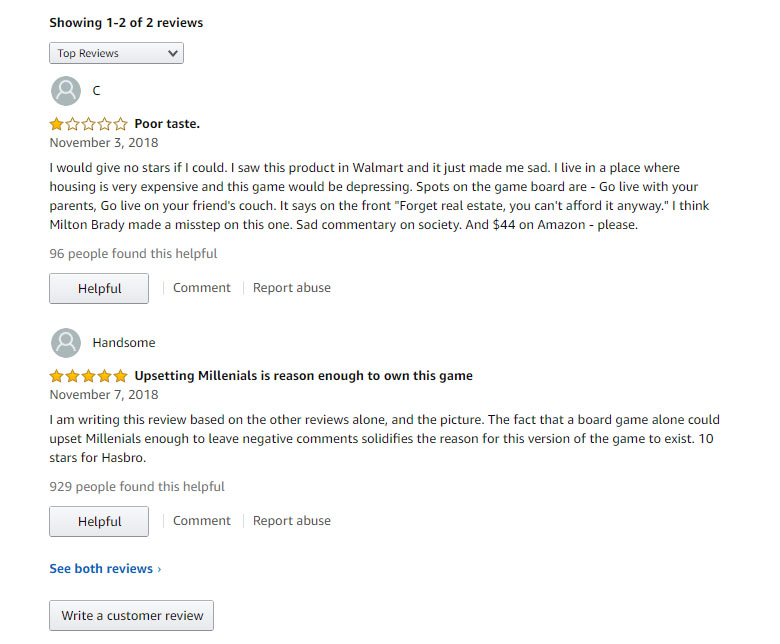Mark Handsome's review as Helpful

(x=99, y=521)
